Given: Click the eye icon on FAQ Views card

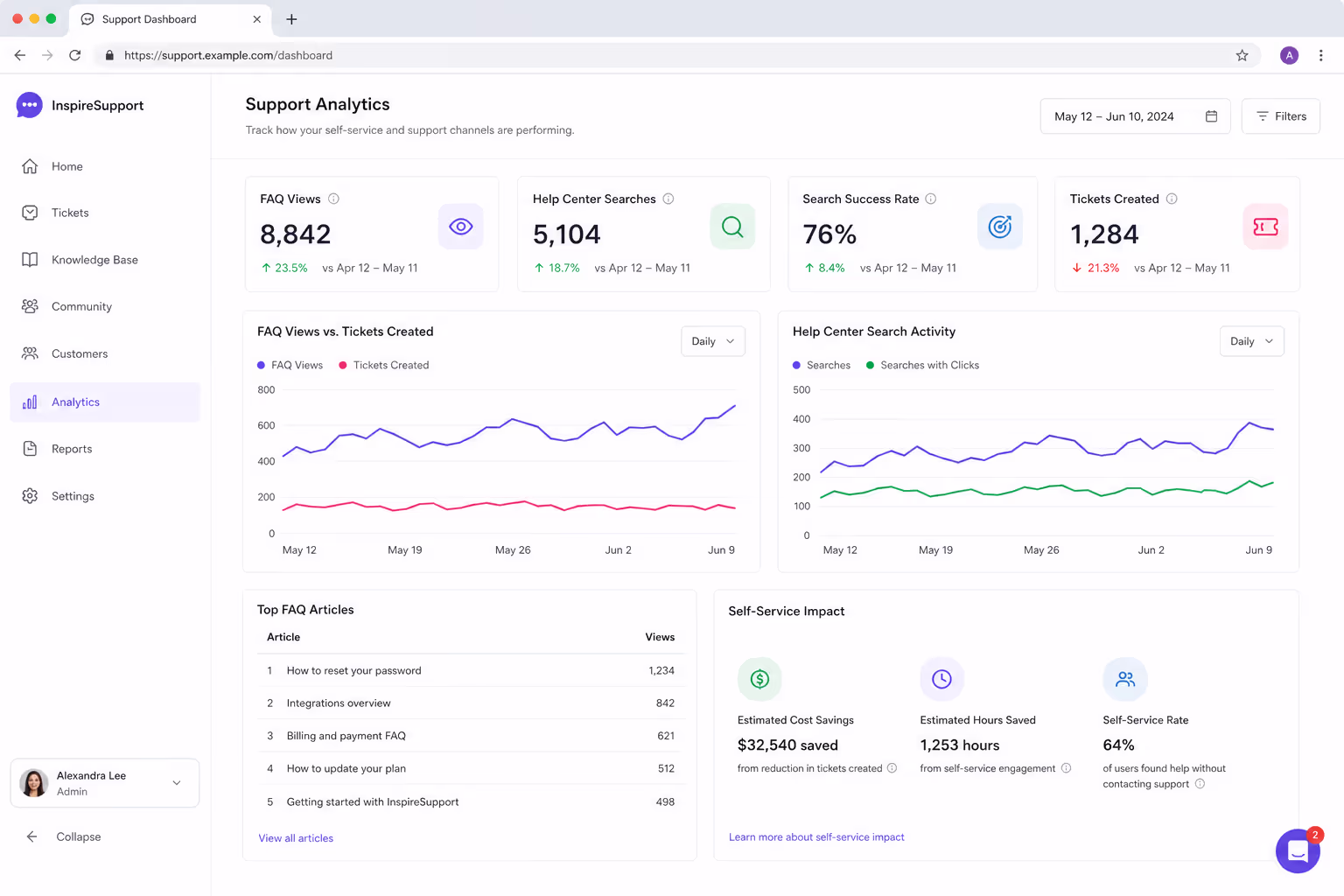Looking at the screenshot, I should (461, 227).
